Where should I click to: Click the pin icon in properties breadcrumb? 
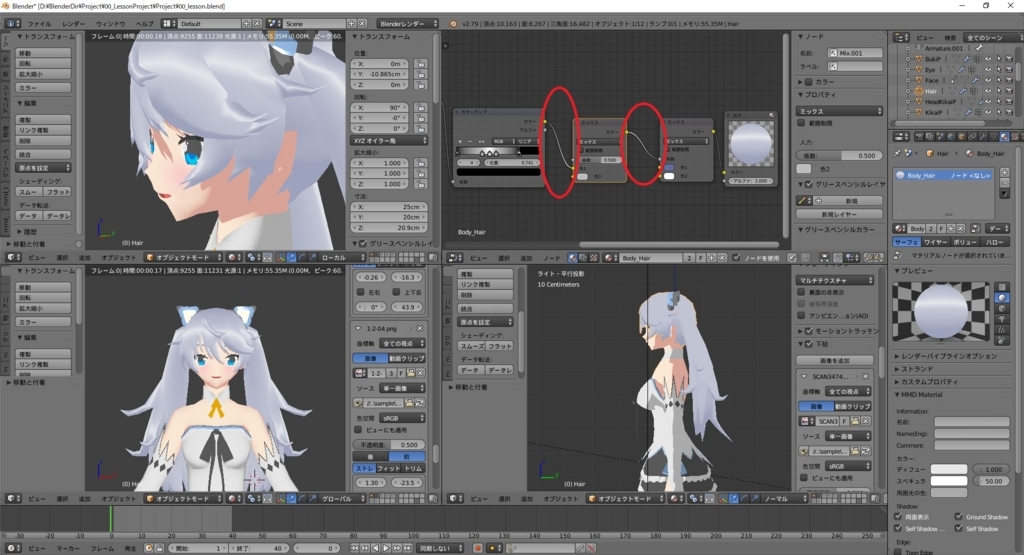pyautogui.click(x=898, y=153)
